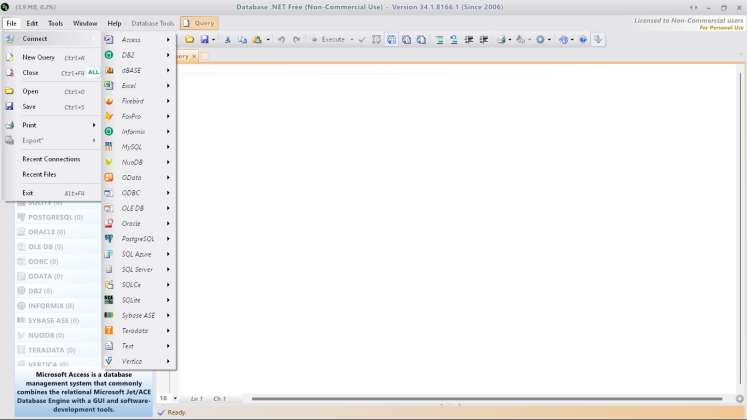Open the print icon dropdown arrow

[510, 40]
